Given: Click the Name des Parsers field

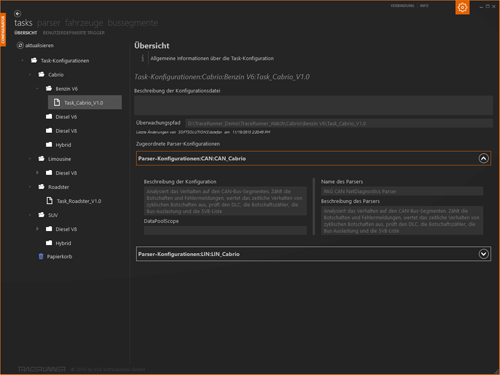Looking at the screenshot, I should (x=402, y=191).
